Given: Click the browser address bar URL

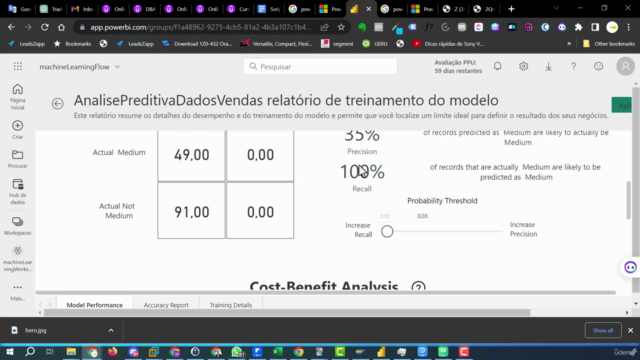Looking at the screenshot, I should pyautogui.click(x=201, y=27).
